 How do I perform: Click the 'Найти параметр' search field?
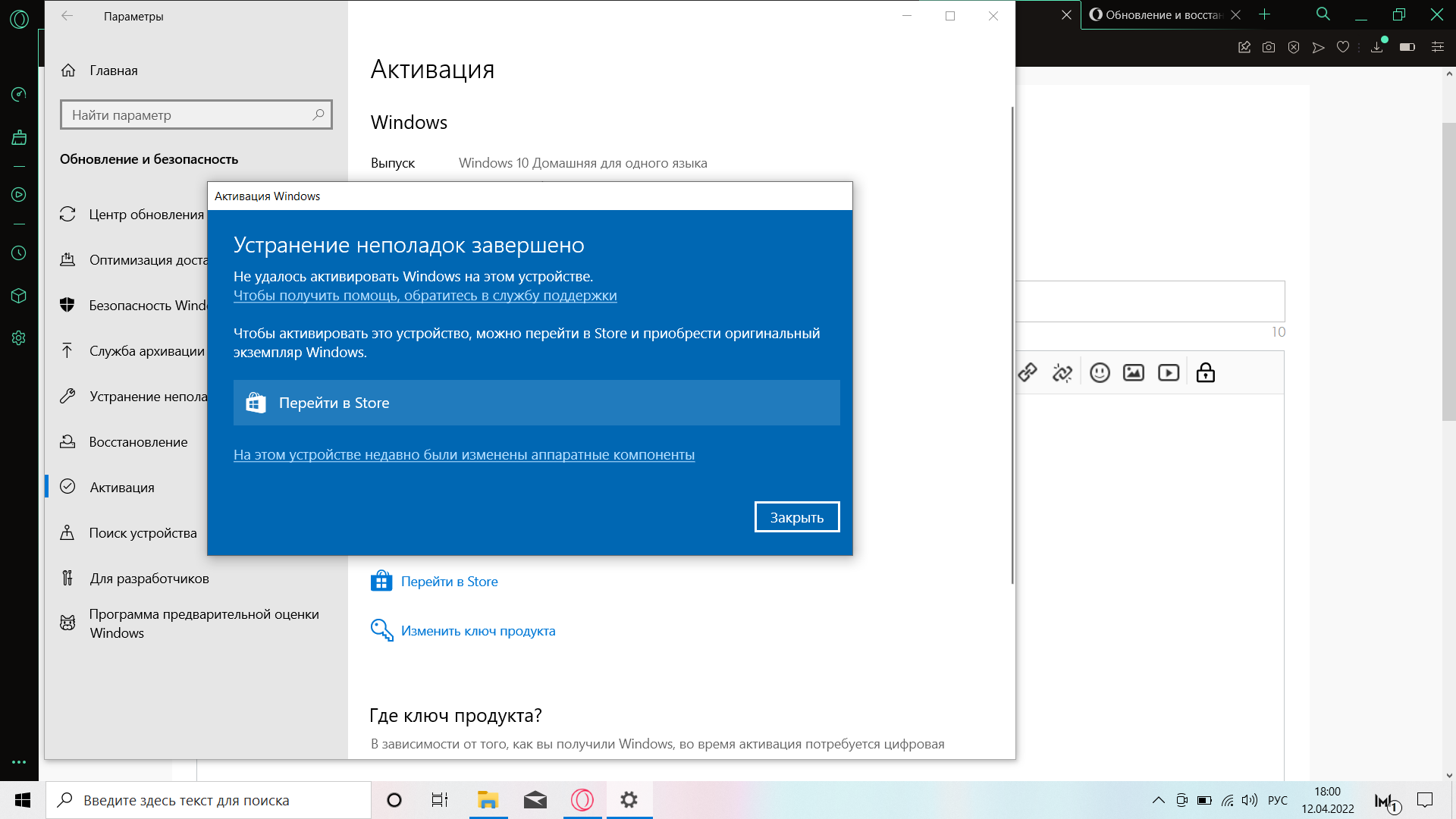[196, 115]
